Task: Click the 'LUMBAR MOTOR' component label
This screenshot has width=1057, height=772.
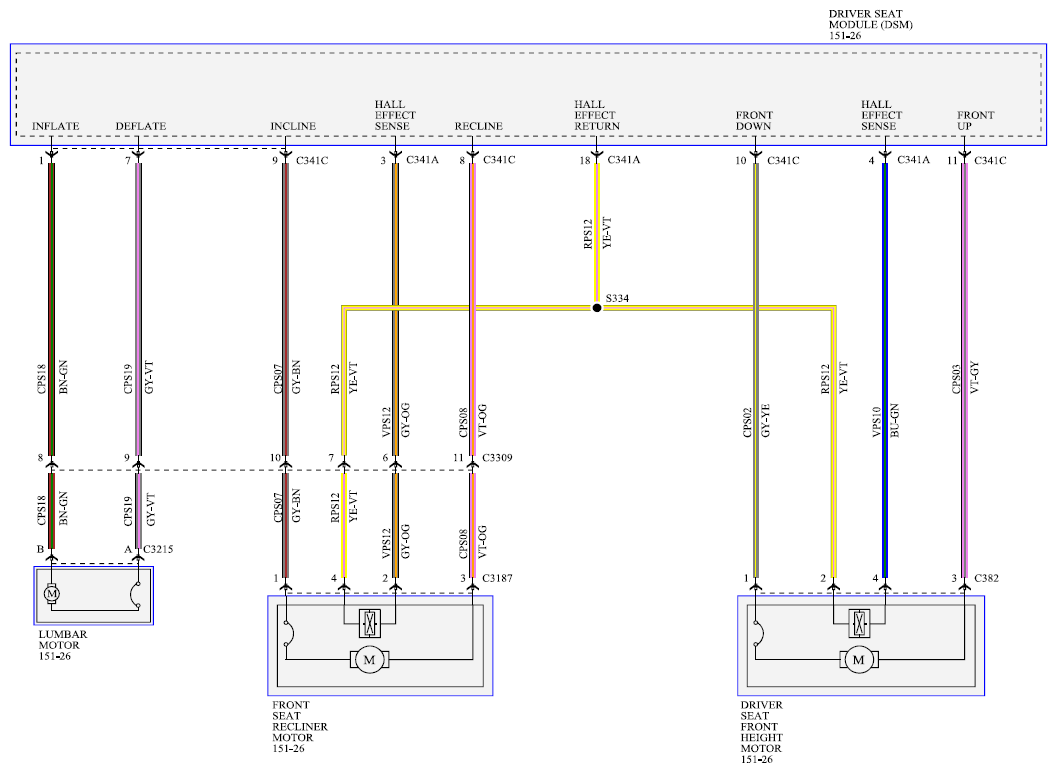Action: (63, 640)
